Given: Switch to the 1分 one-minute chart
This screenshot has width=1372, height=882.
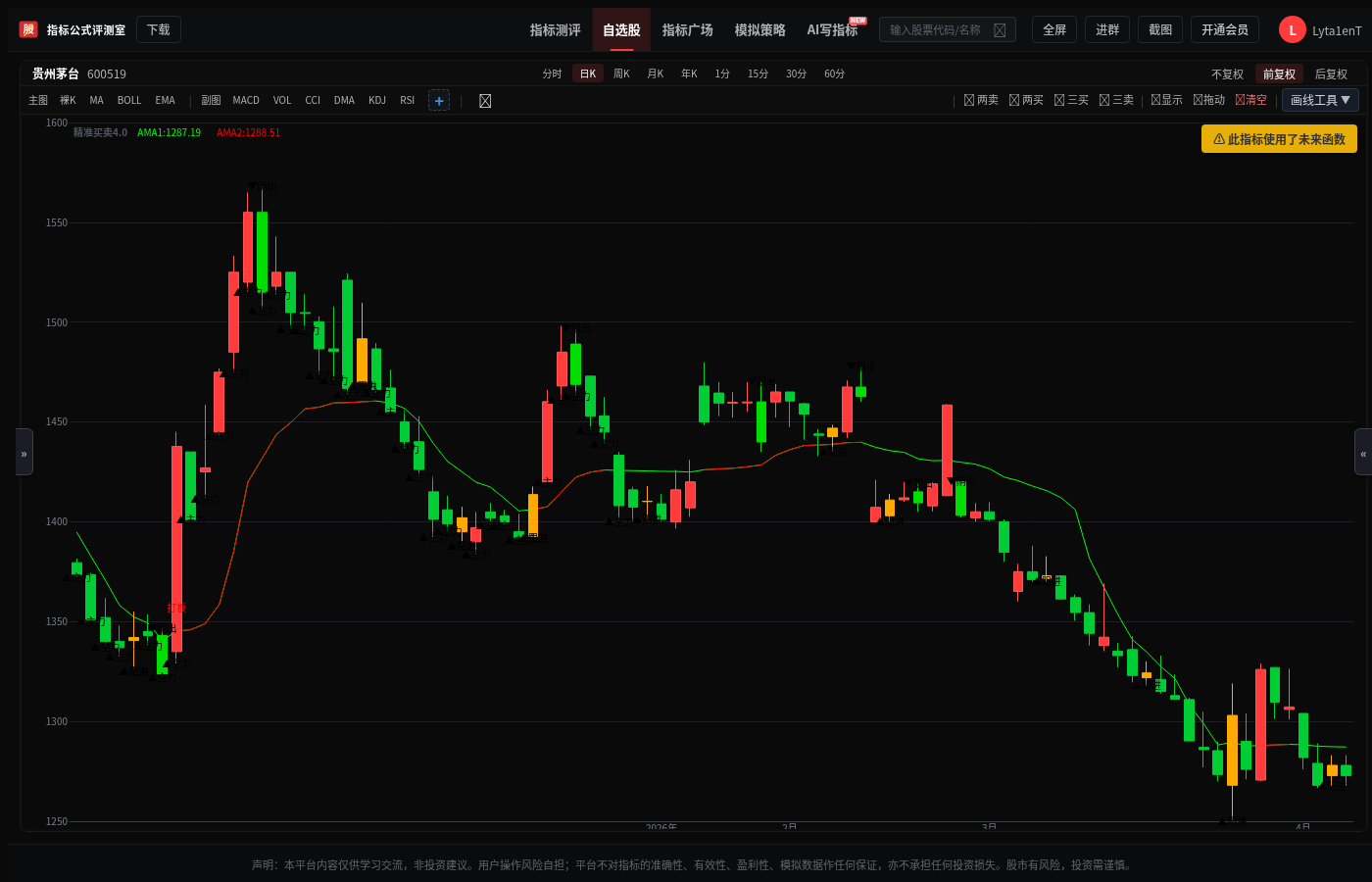Looking at the screenshot, I should point(722,74).
